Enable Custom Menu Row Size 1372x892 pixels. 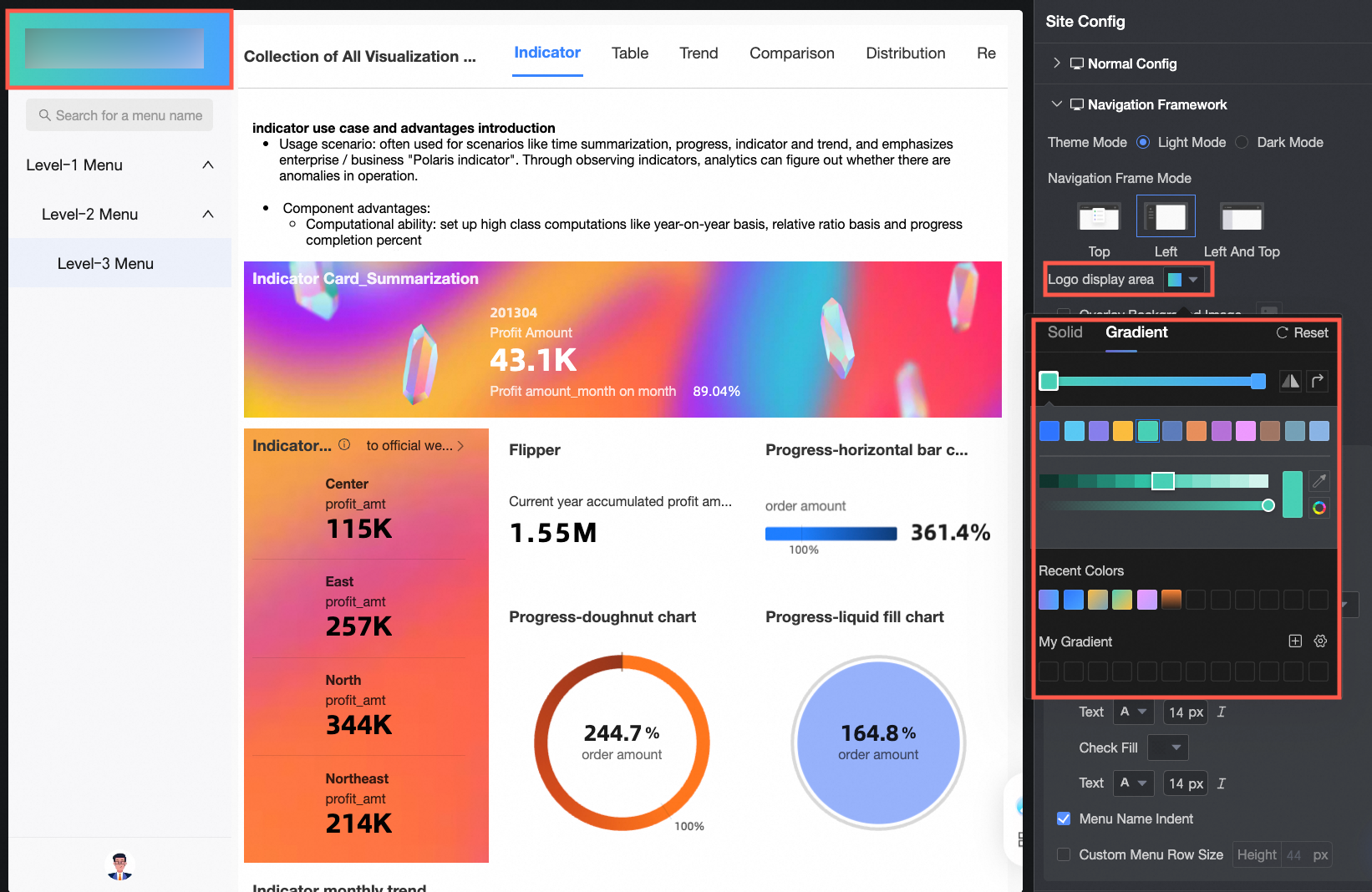point(1064,854)
